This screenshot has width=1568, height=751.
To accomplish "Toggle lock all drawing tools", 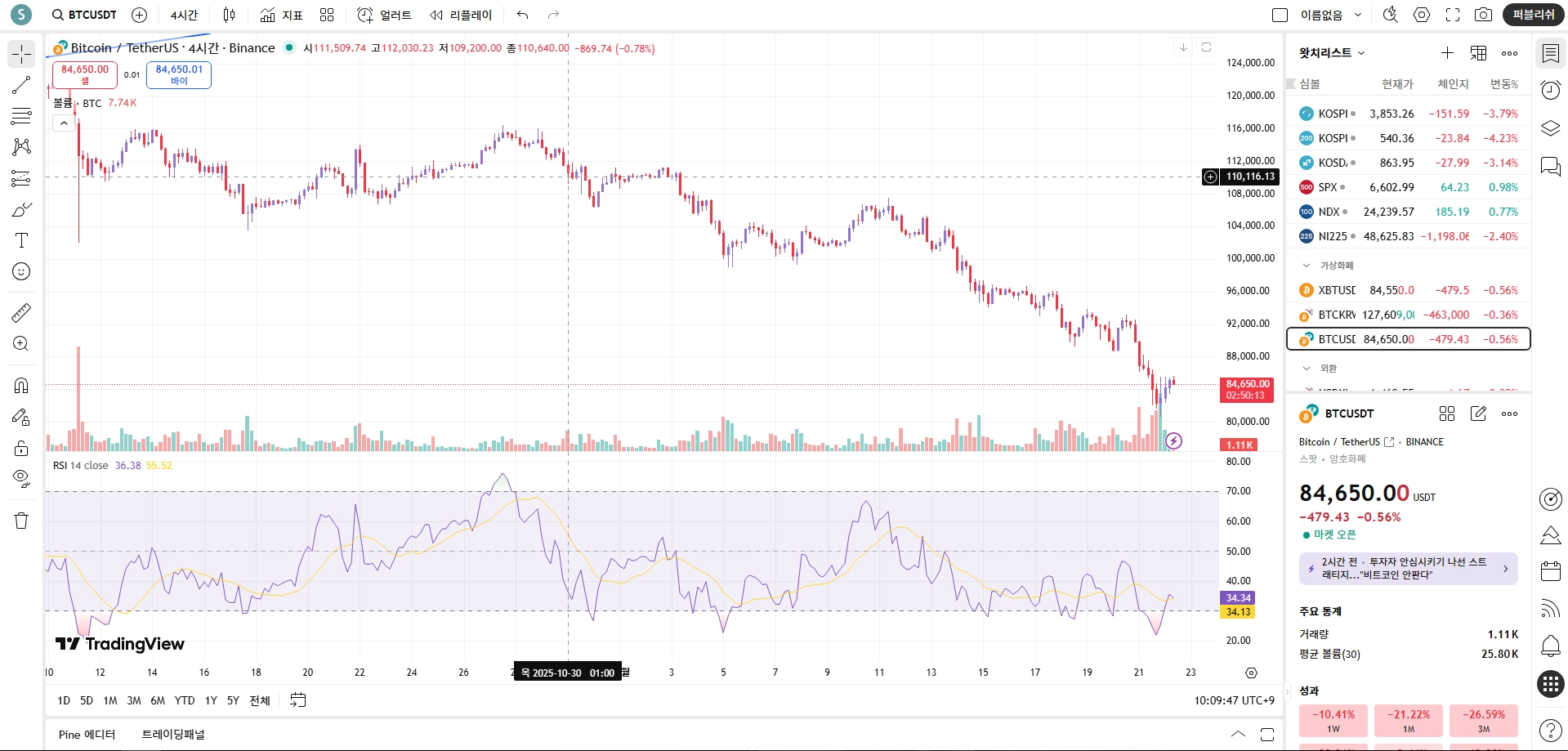I will coord(21,448).
